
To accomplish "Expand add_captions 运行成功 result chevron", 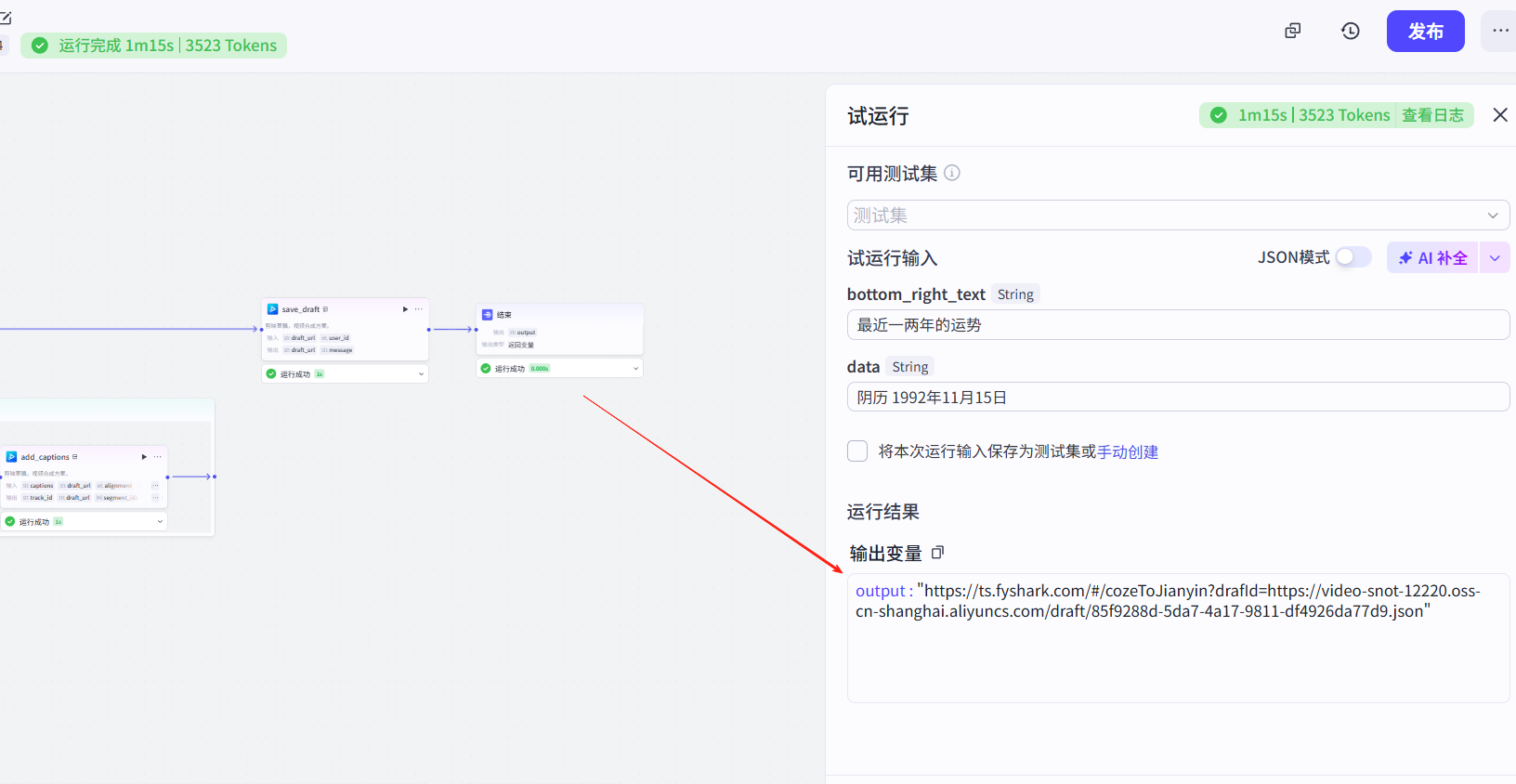I will pyautogui.click(x=160, y=522).
